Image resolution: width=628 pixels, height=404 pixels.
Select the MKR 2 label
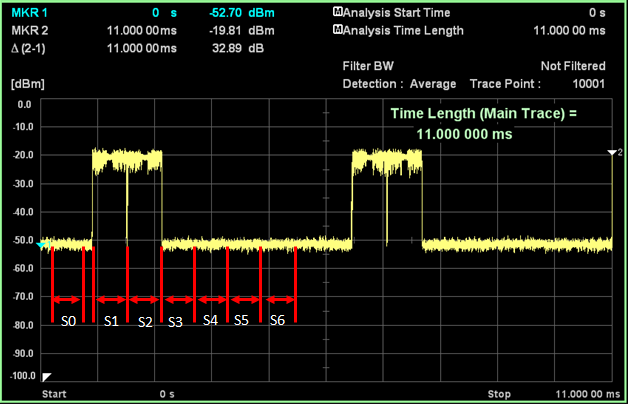[x=30, y=30]
